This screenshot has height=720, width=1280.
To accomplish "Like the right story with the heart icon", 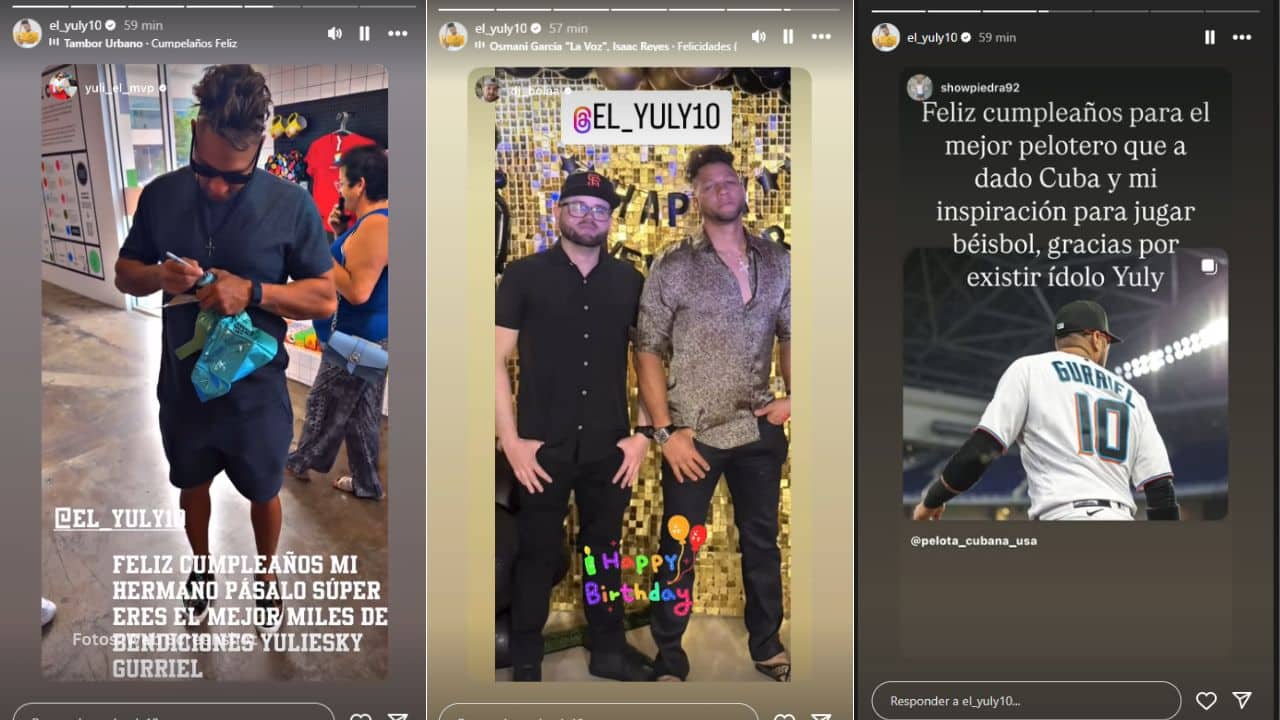I will click(x=1207, y=701).
